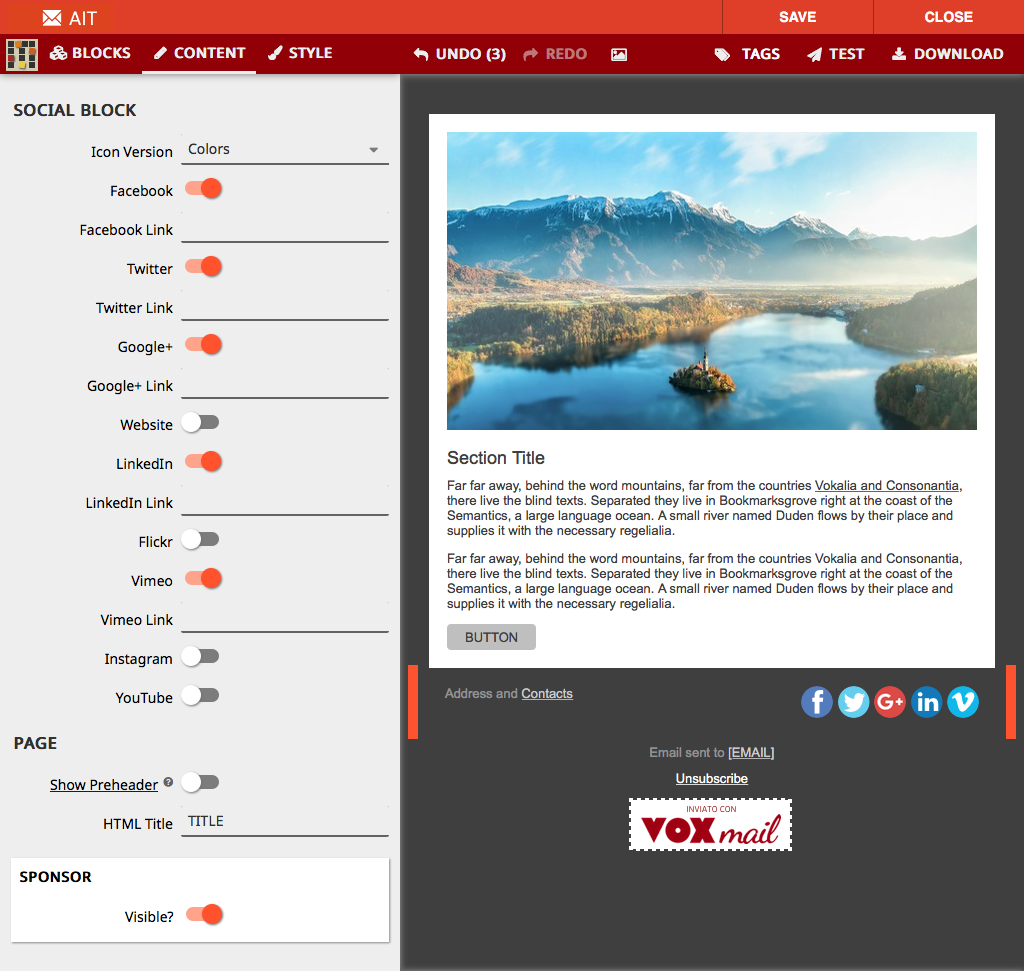Click the Show Preheader help icon

168,782
